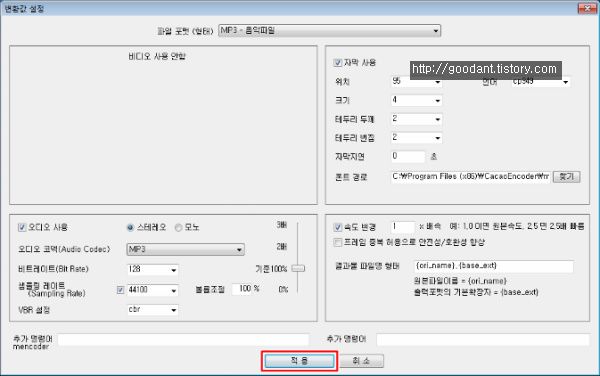
Task: Click the right-side 추가 명령어 input field
Action: tap(483, 340)
